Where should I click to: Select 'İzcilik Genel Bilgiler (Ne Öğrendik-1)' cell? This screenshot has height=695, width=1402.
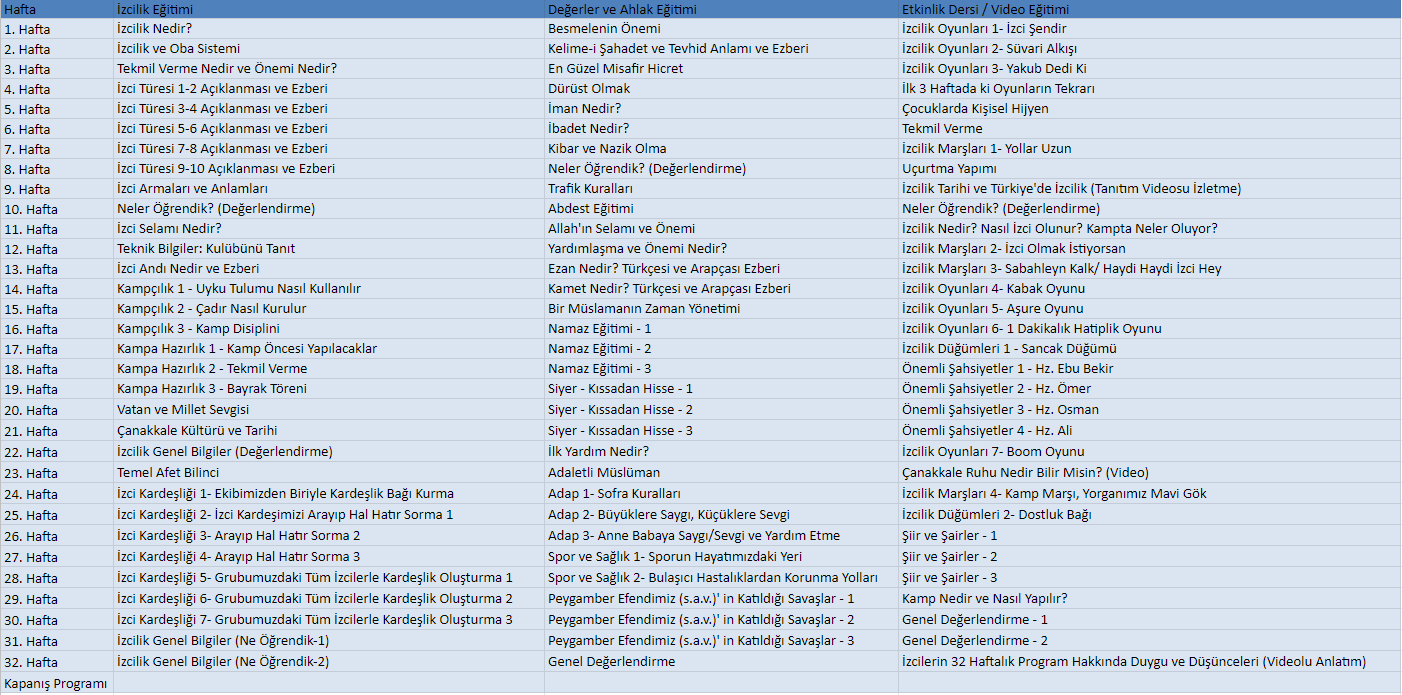pos(329,641)
